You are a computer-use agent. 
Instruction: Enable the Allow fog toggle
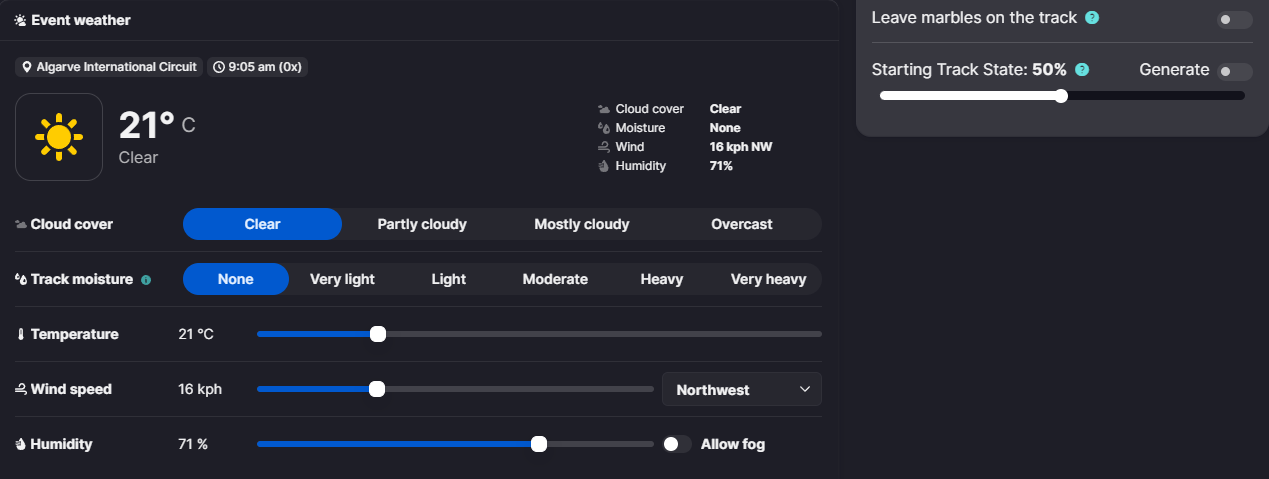677,444
